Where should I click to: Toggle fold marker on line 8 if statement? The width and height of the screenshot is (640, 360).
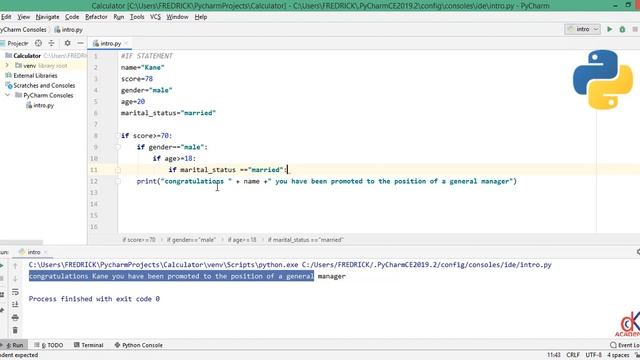click(x=118, y=136)
